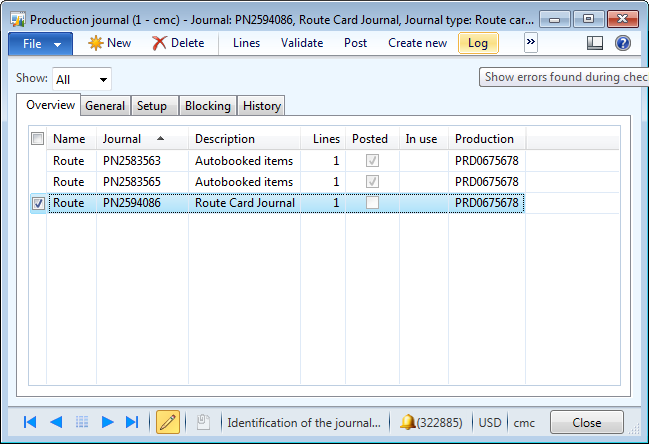Click PRD0675678 production cell in PN2594086 row

pos(487,203)
